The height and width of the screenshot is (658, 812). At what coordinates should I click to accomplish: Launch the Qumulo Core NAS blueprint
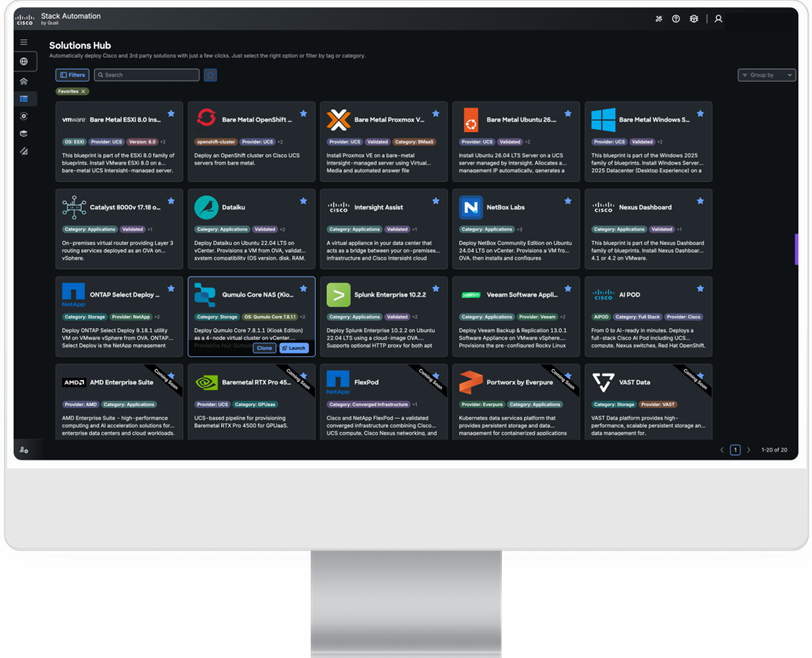(x=294, y=348)
